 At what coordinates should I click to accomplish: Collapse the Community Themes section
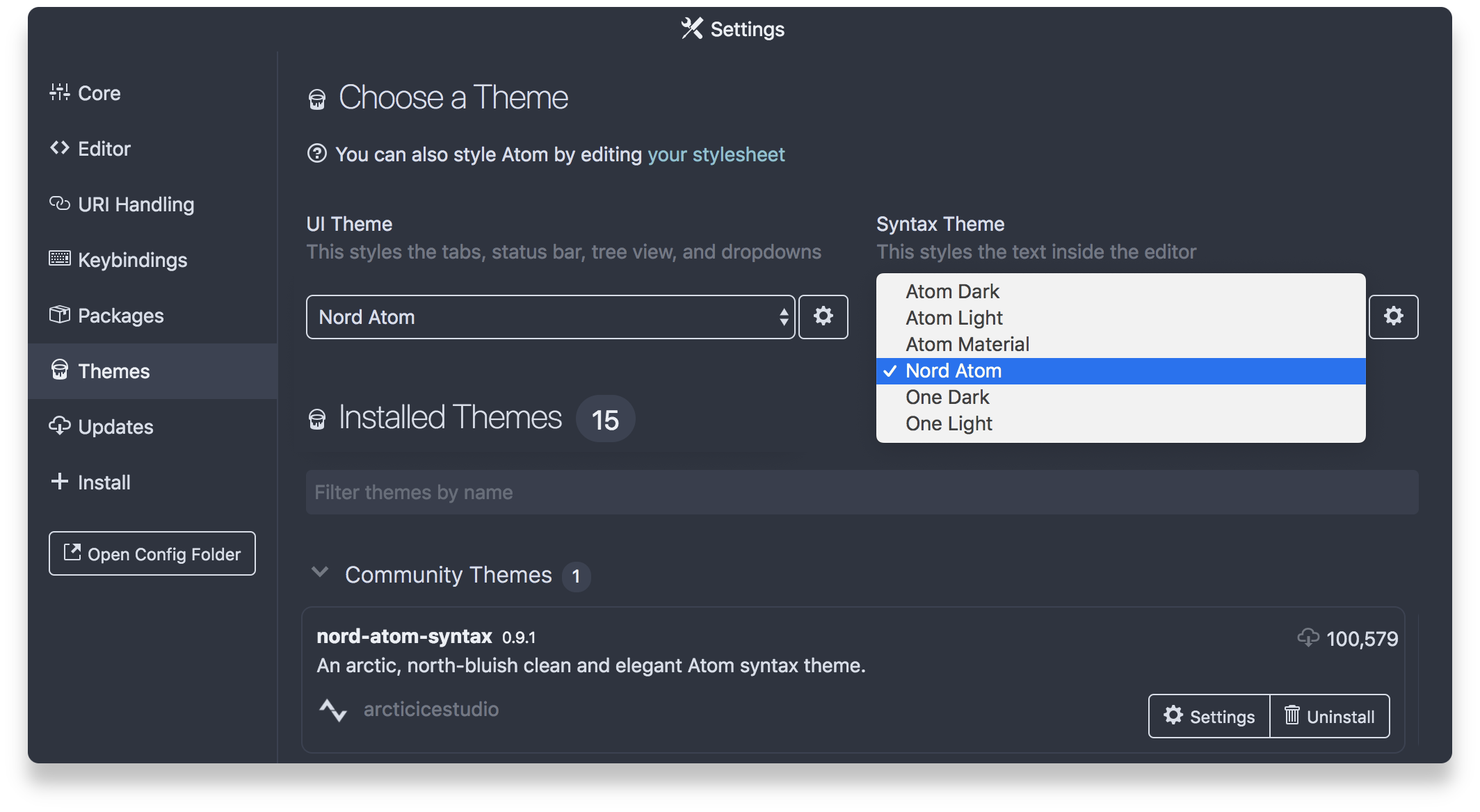coord(320,573)
